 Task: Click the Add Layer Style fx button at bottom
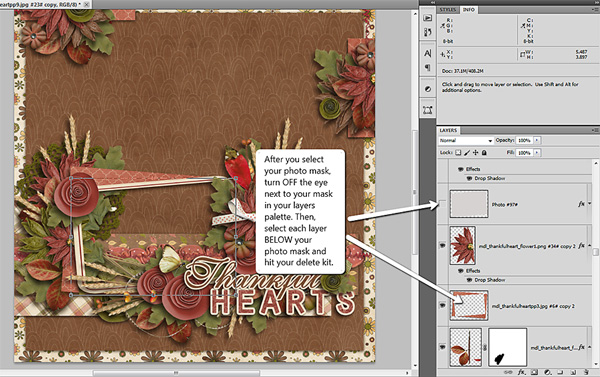(521, 372)
